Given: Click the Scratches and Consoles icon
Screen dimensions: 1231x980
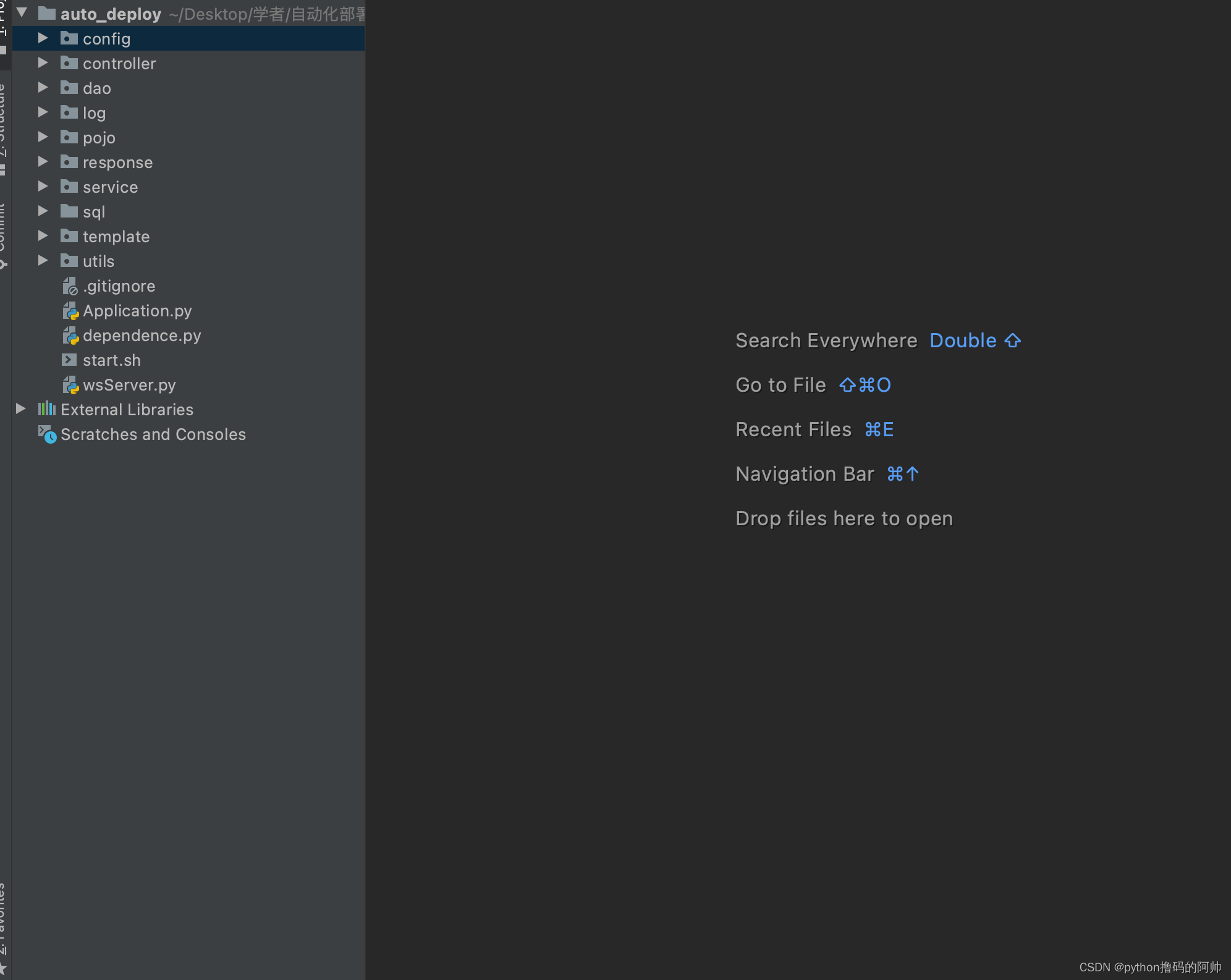Looking at the screenshot, I should tap(47, 434).
